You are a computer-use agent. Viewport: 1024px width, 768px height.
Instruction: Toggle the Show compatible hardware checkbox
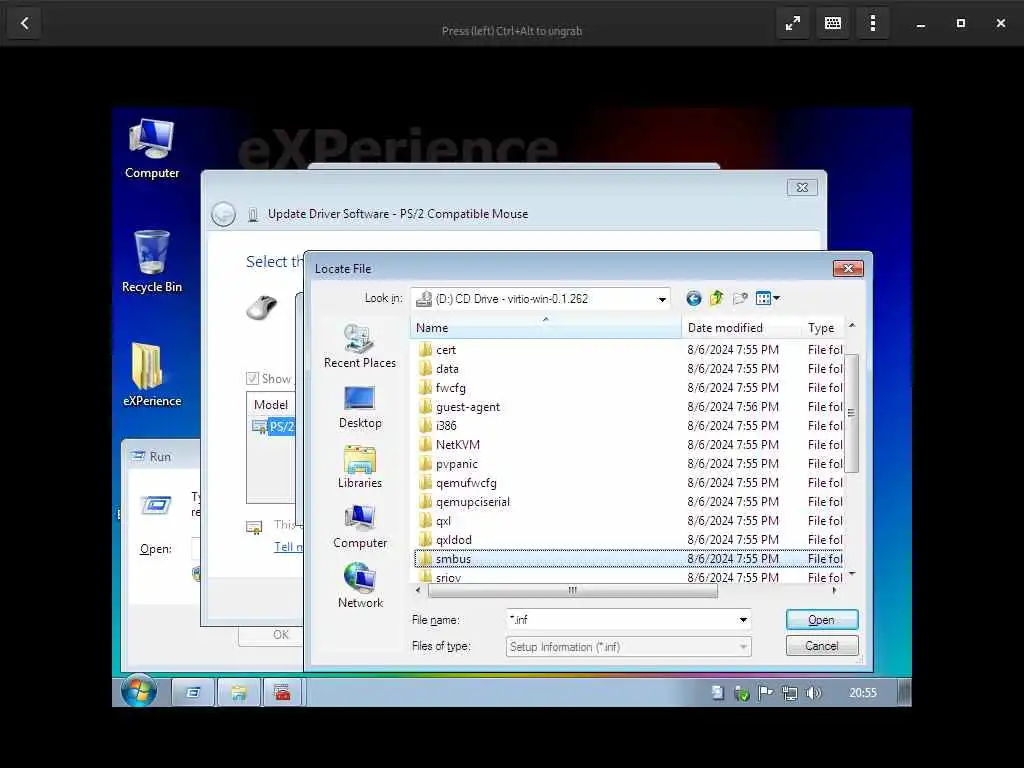tap(252, 378)
